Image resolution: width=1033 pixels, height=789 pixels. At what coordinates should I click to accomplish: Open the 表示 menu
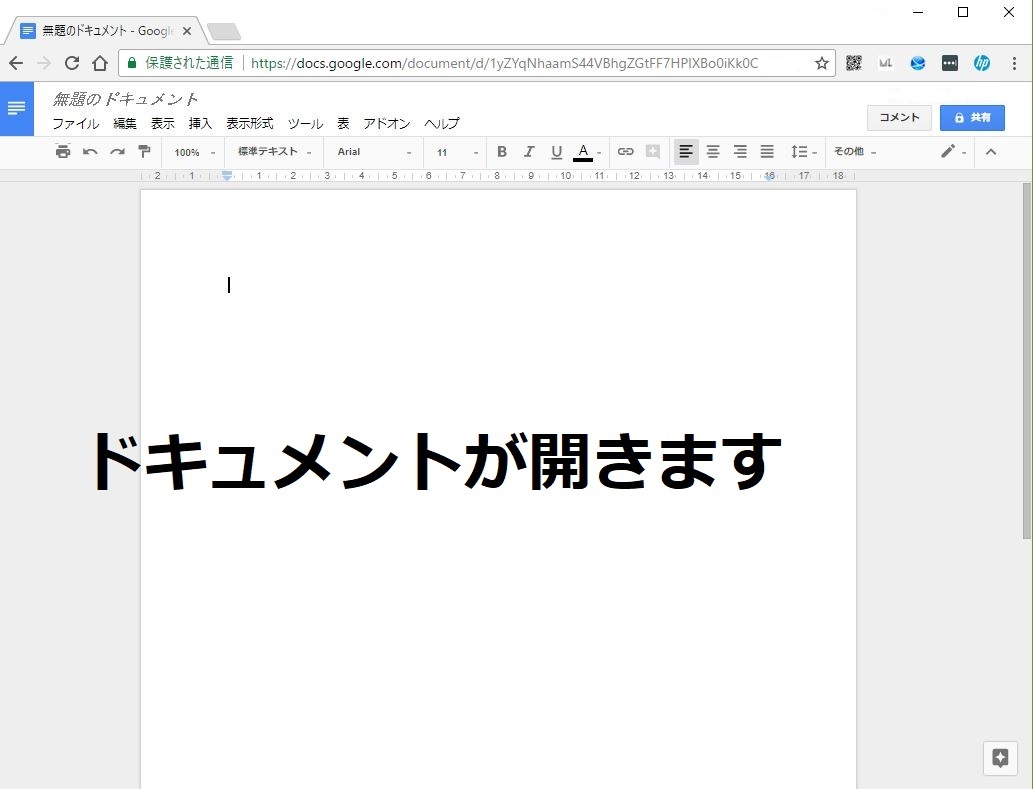coord(162,124)
